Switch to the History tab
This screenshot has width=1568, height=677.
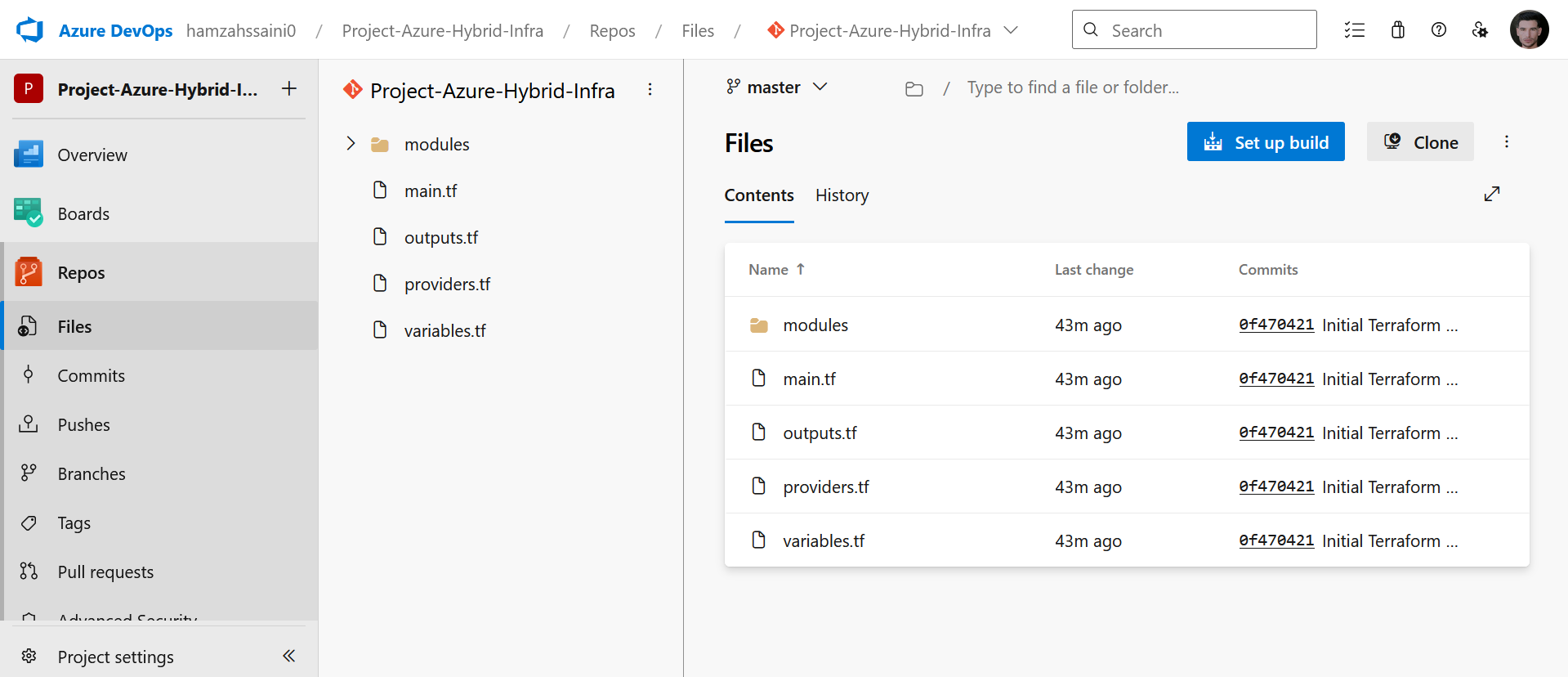(842, 195)
